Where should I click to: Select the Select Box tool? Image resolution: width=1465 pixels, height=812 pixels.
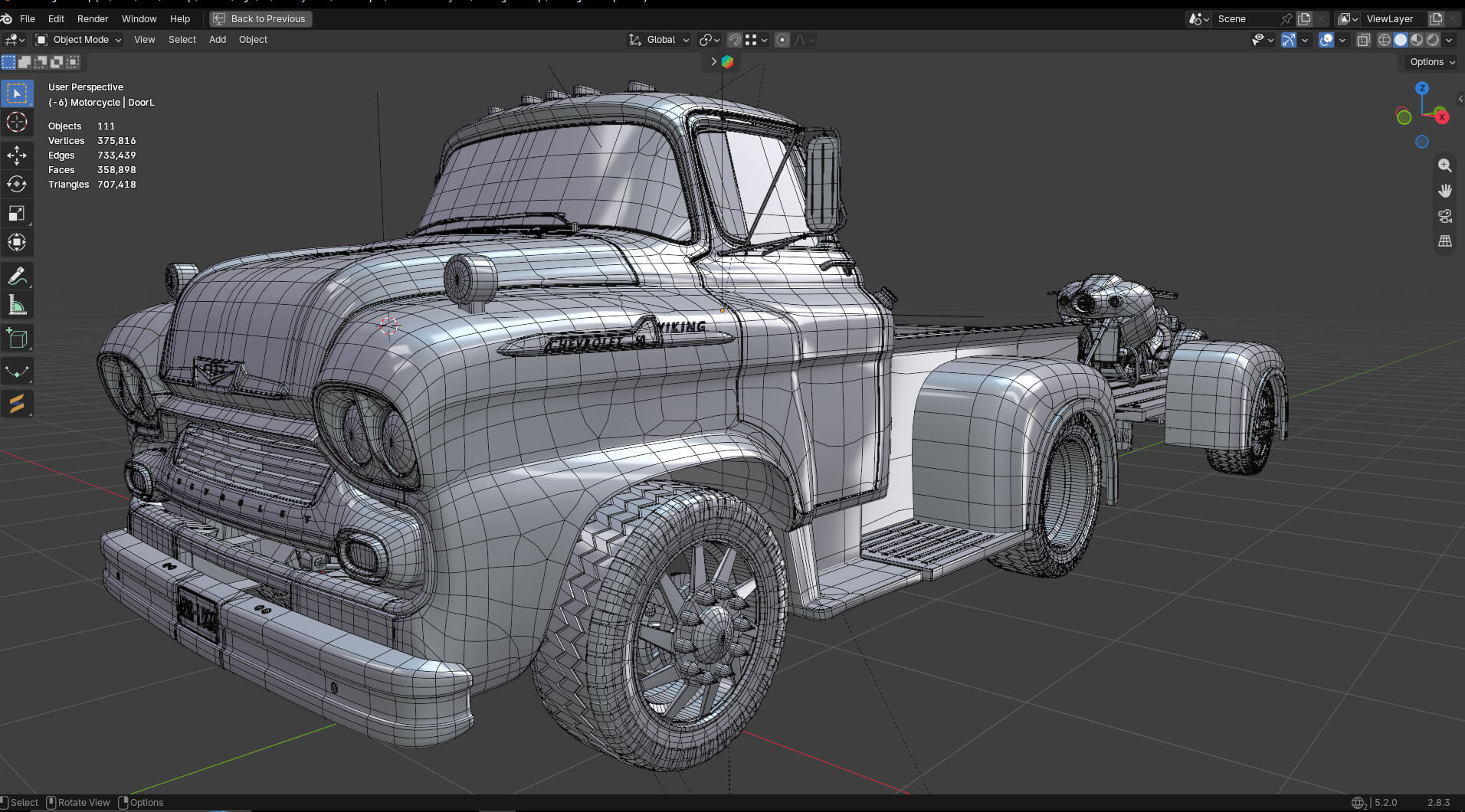pos(17,93)
